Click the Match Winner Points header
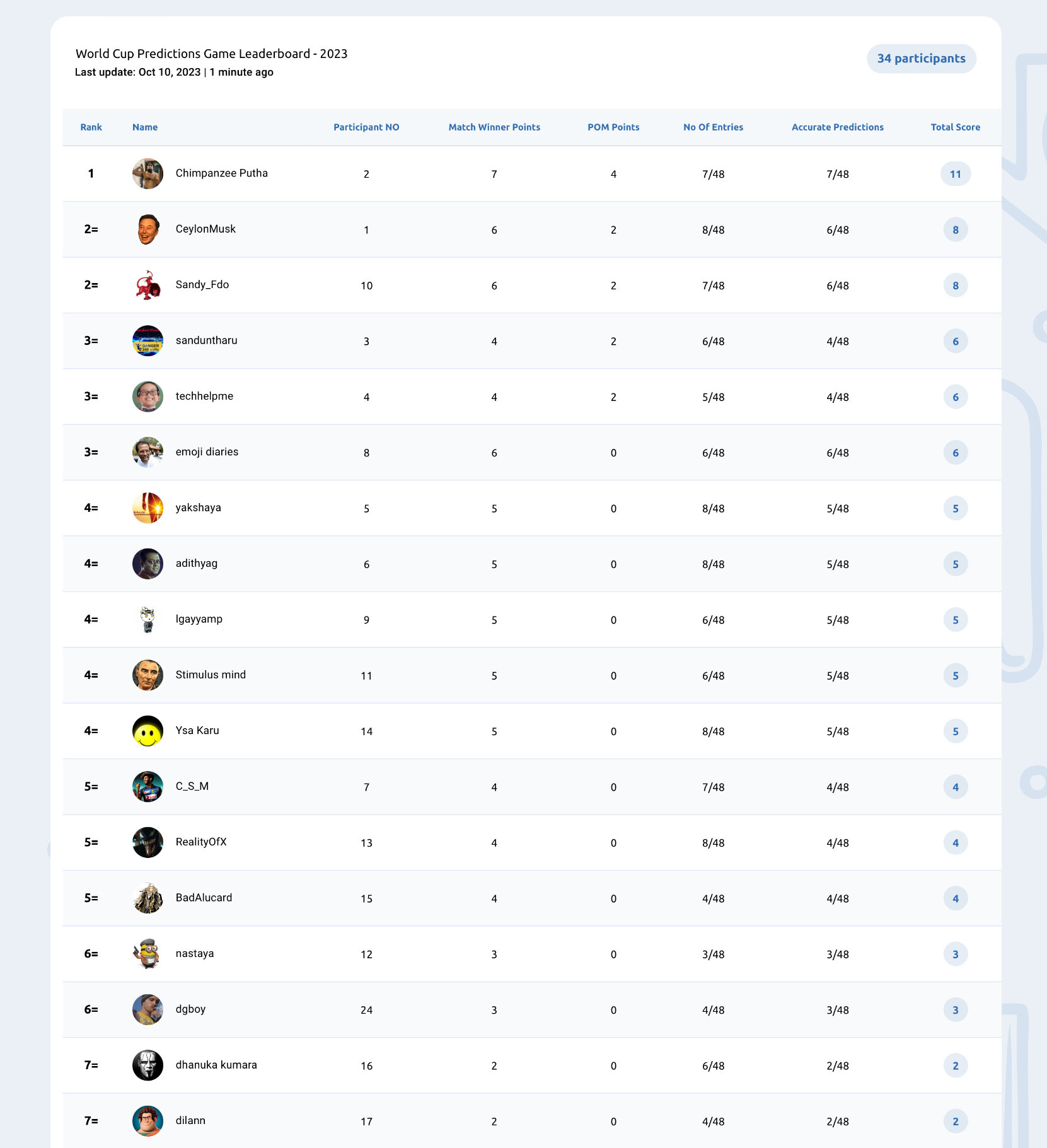 click(494, 127)
